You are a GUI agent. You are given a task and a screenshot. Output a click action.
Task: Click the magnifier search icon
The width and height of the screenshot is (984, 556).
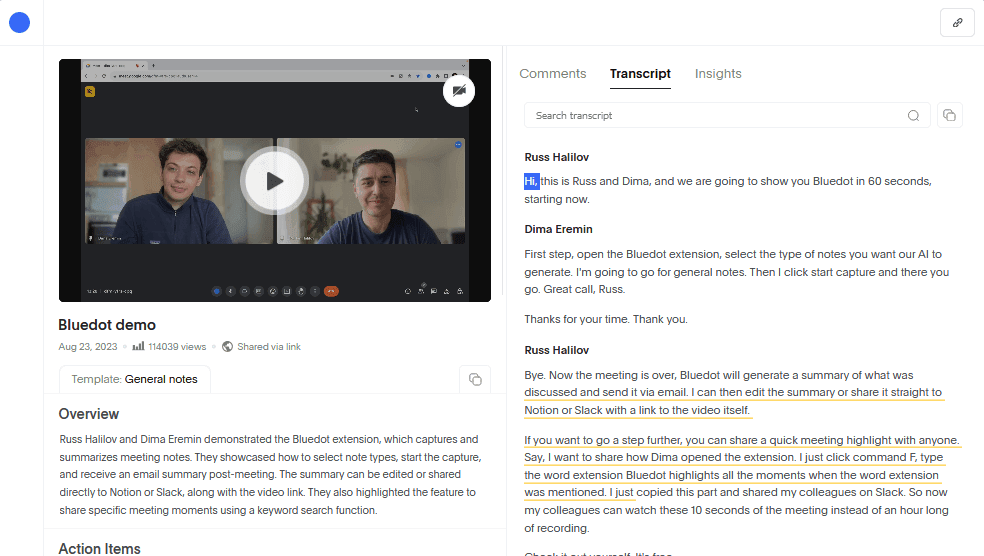coord(913,115)
